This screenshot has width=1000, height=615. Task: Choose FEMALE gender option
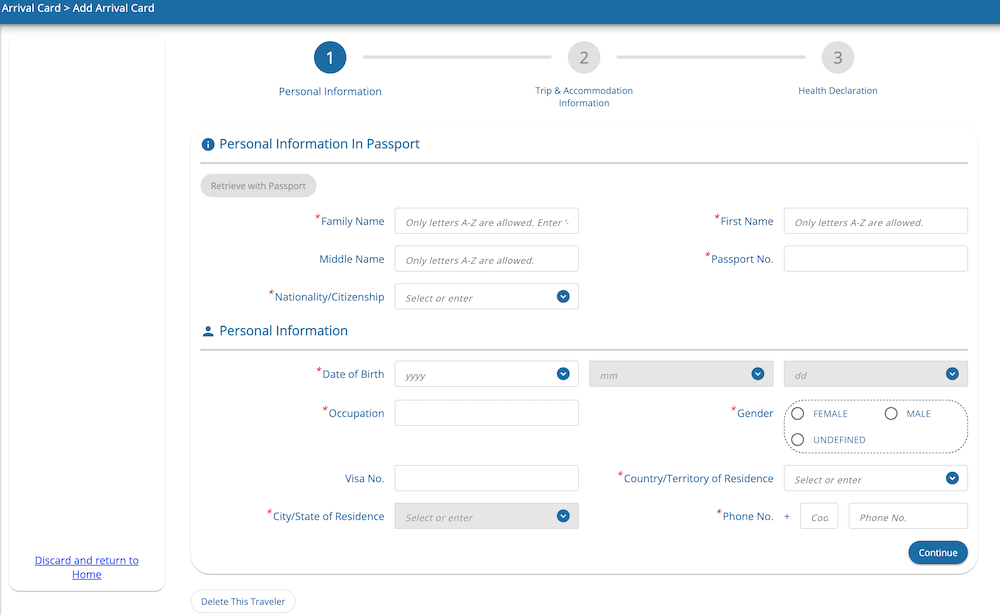(797, 413)
